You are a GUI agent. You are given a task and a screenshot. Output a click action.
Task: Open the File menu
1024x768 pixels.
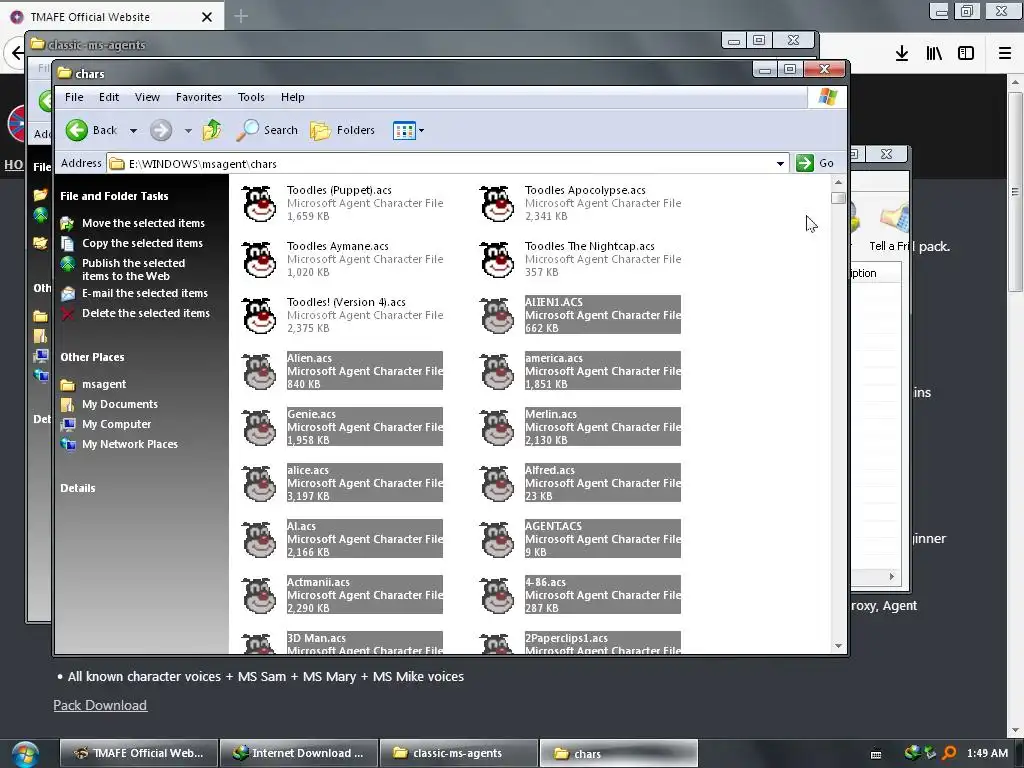[74, 97]
